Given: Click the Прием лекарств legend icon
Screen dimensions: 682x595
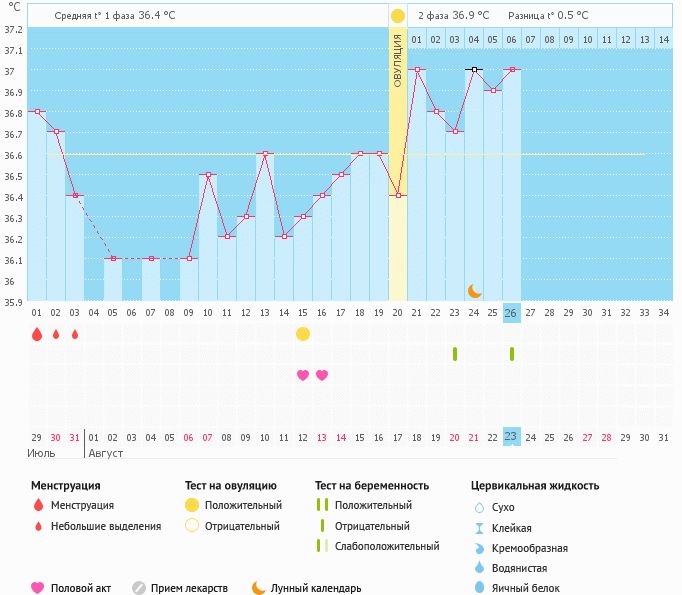Looking at the screenshot, I should (139, 588).
